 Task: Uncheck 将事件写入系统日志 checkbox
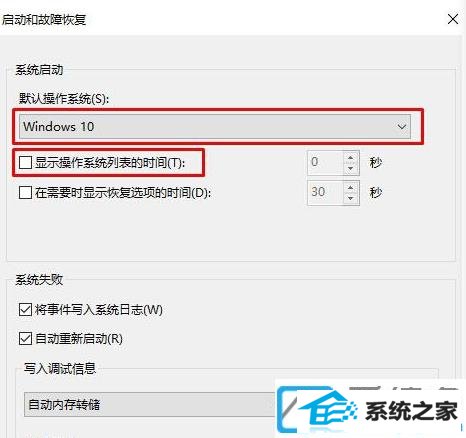coord(25,310)
